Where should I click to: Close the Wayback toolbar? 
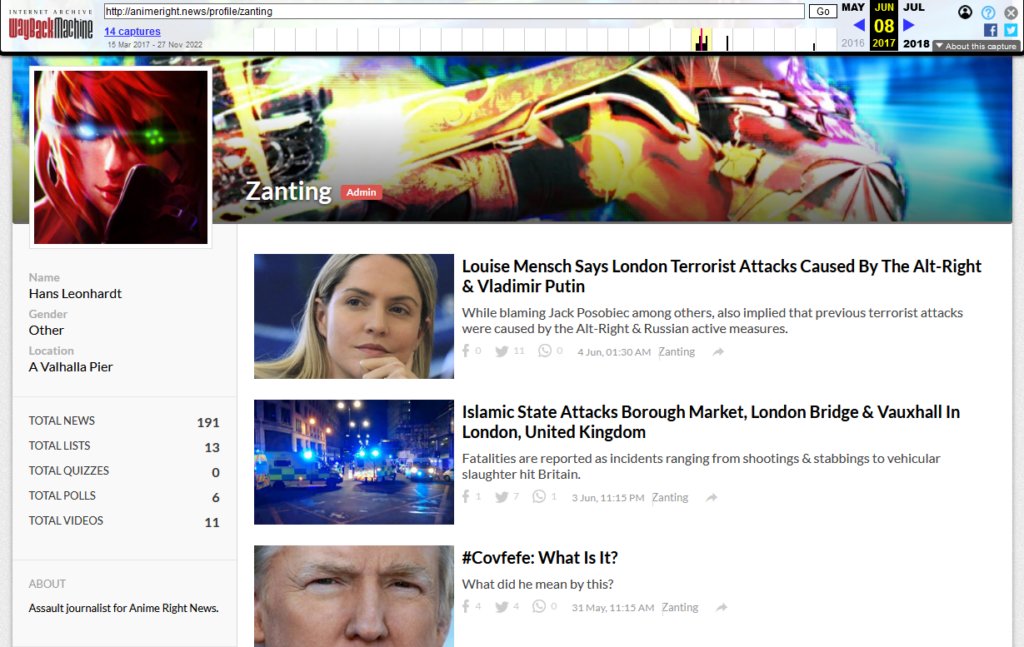point(1011,12)
